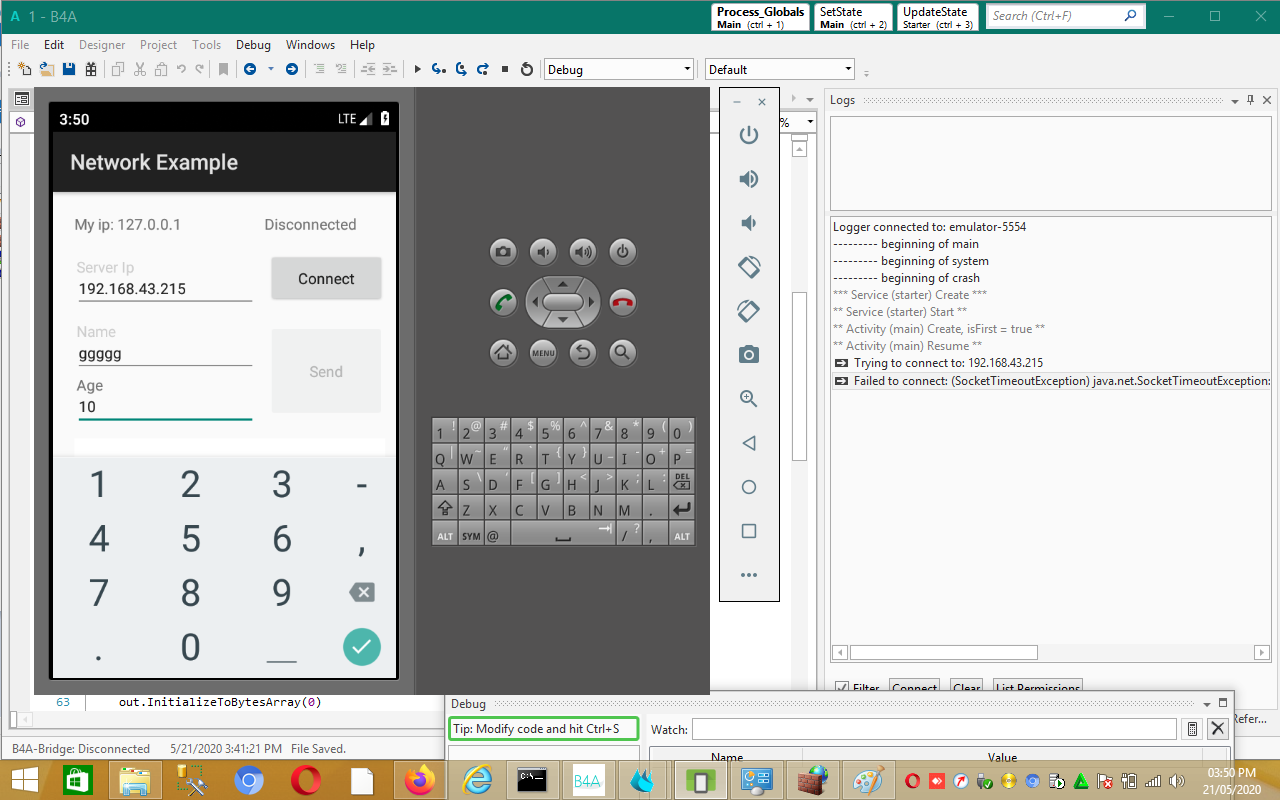Open the Command Prompt taskbar icon

(x=530, y=780)
